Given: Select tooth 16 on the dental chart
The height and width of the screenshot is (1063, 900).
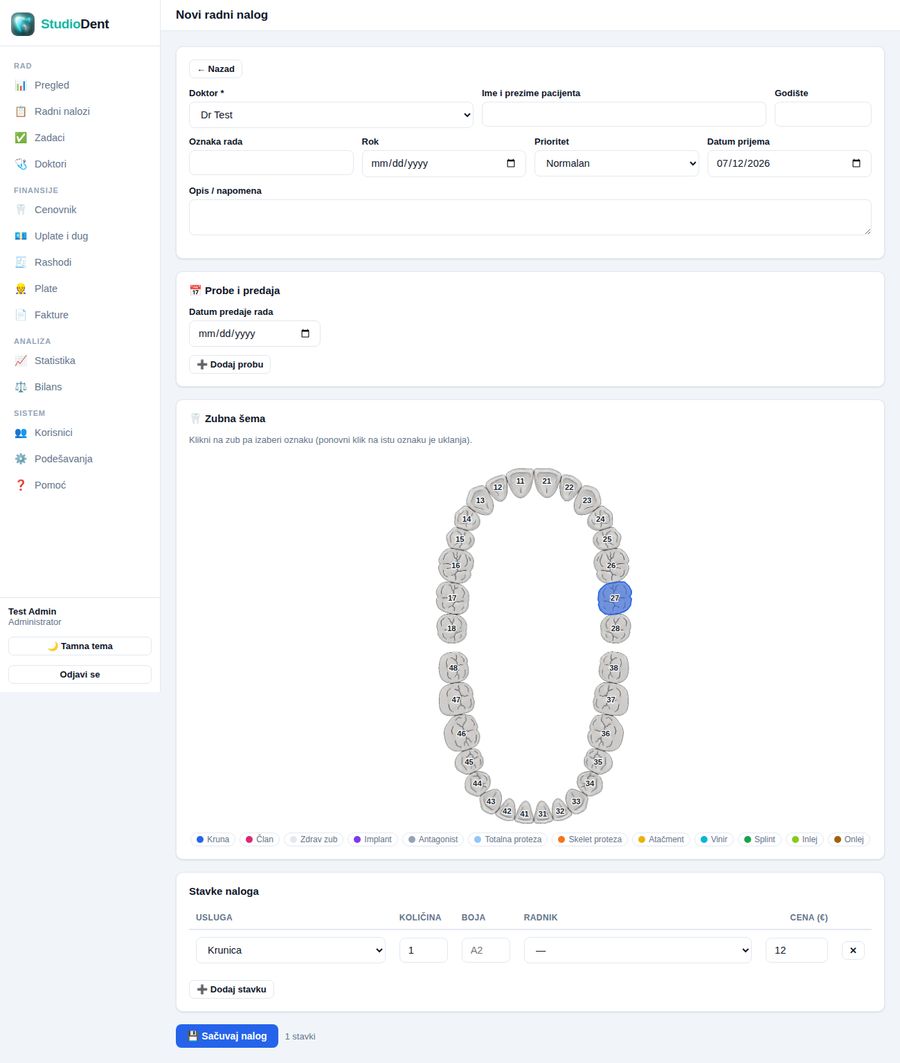Looking at the screenshot, I should tap(455, 565).
